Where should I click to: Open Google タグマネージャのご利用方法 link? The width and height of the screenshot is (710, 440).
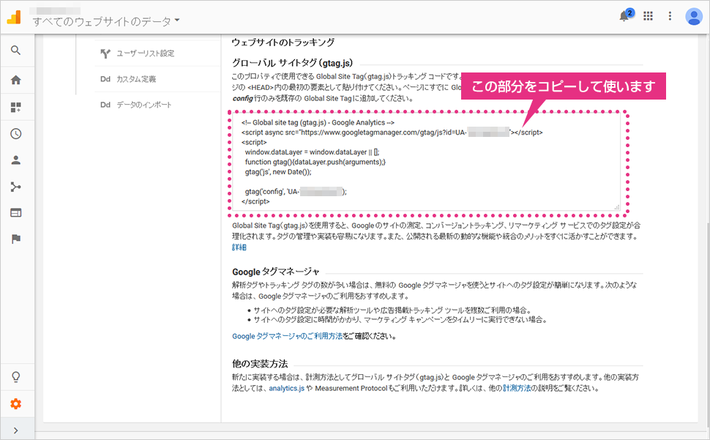(x=287, y=336)
